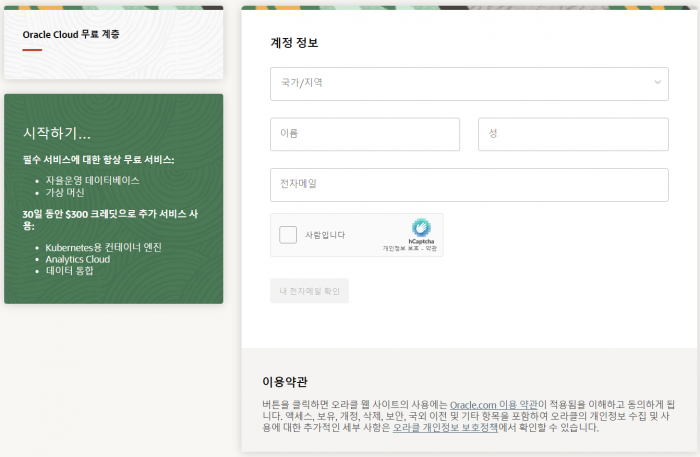Click 가상 머신 list item
The image size is (700, 457).
coord(65,192)
